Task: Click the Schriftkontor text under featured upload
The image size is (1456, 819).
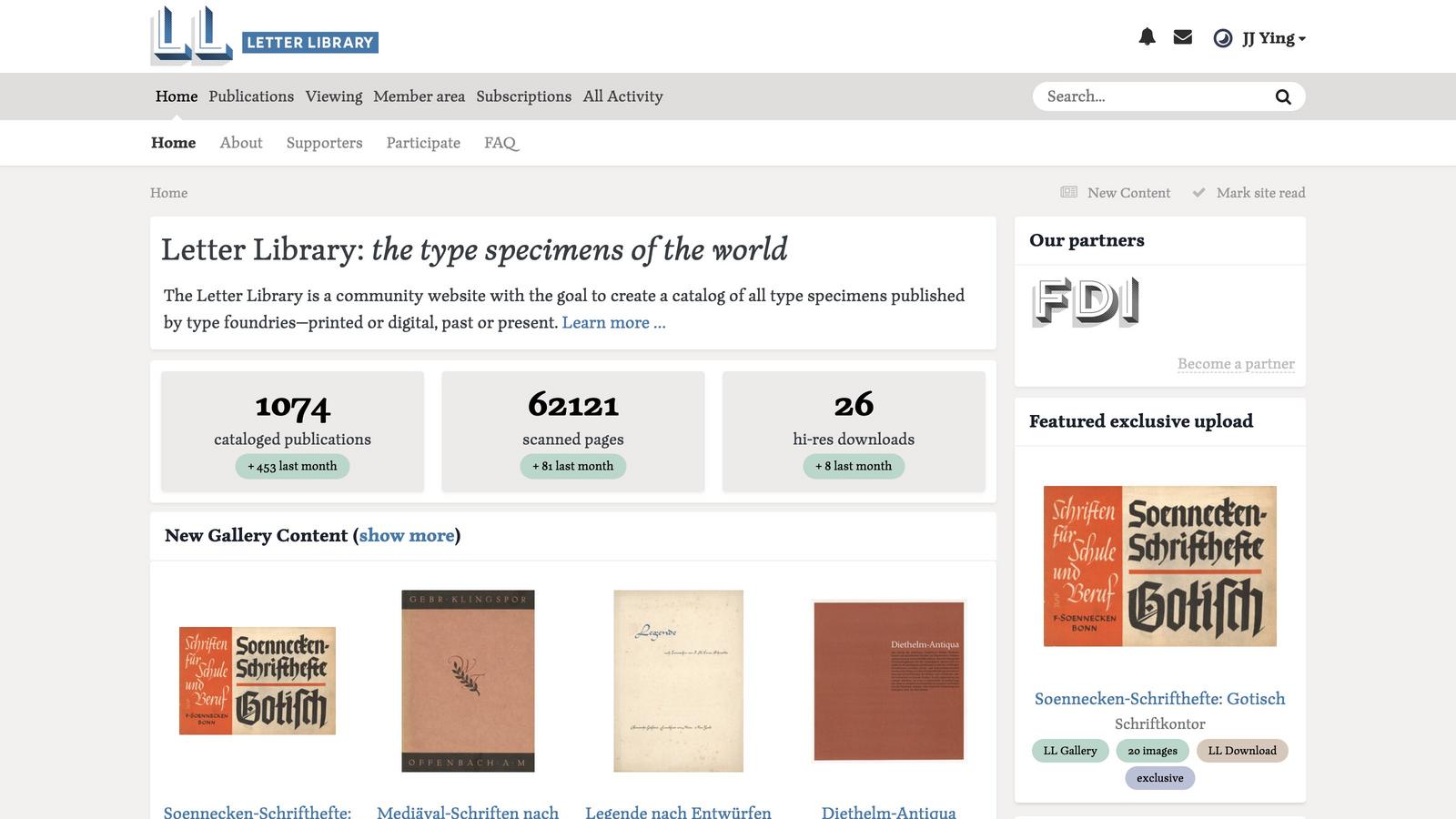Action: [1160, 724]
